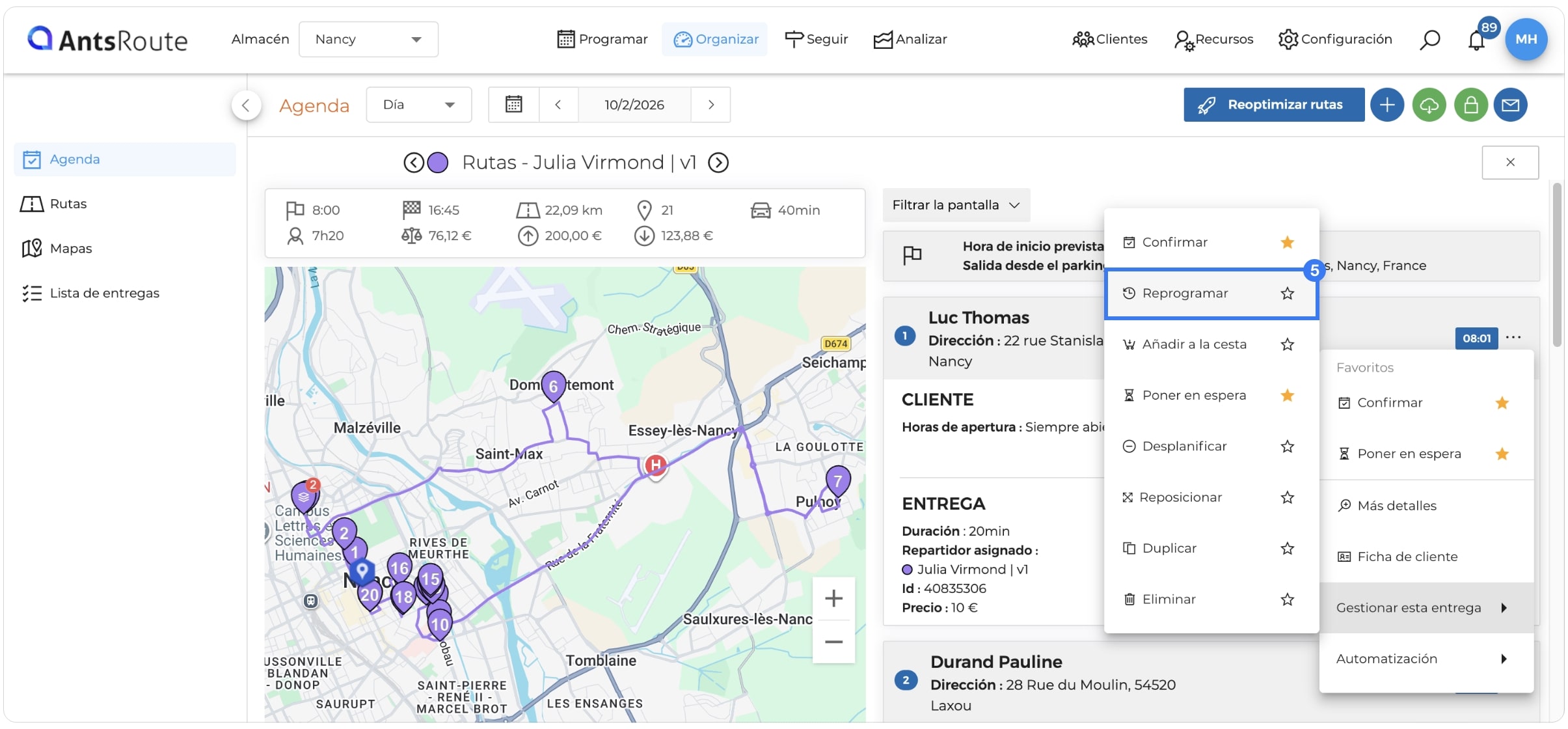Open notifications bell with 89 badge
The image size is (1568, 729).
pyautogui.click(x=1476, y=40)
